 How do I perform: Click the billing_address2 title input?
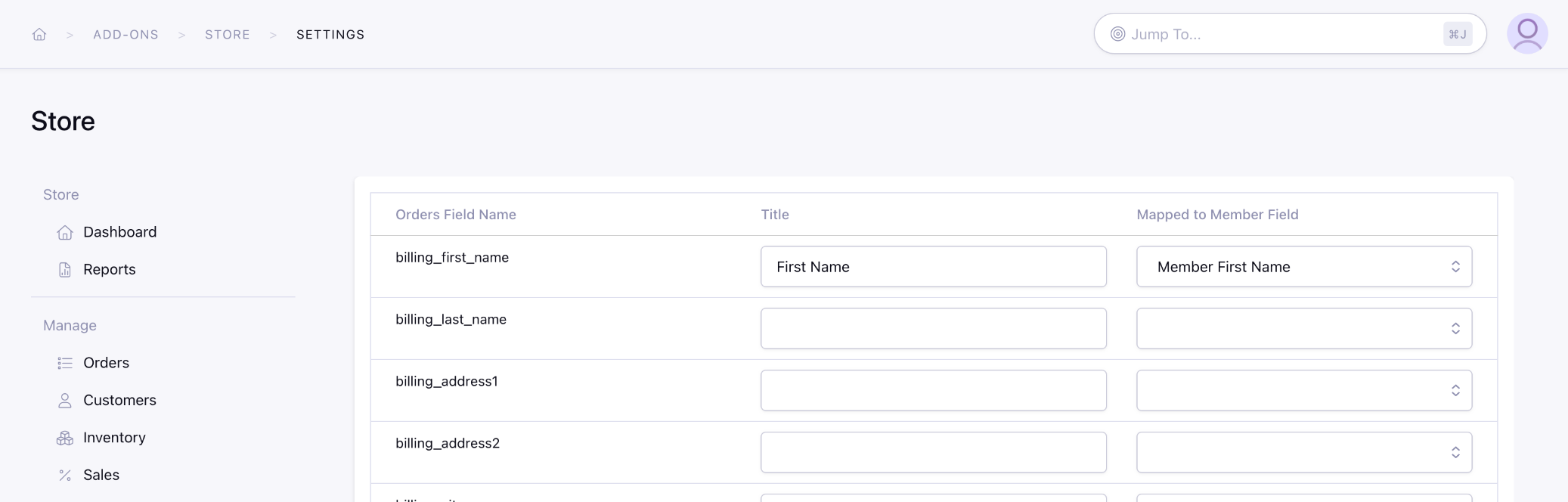(933, 453)
